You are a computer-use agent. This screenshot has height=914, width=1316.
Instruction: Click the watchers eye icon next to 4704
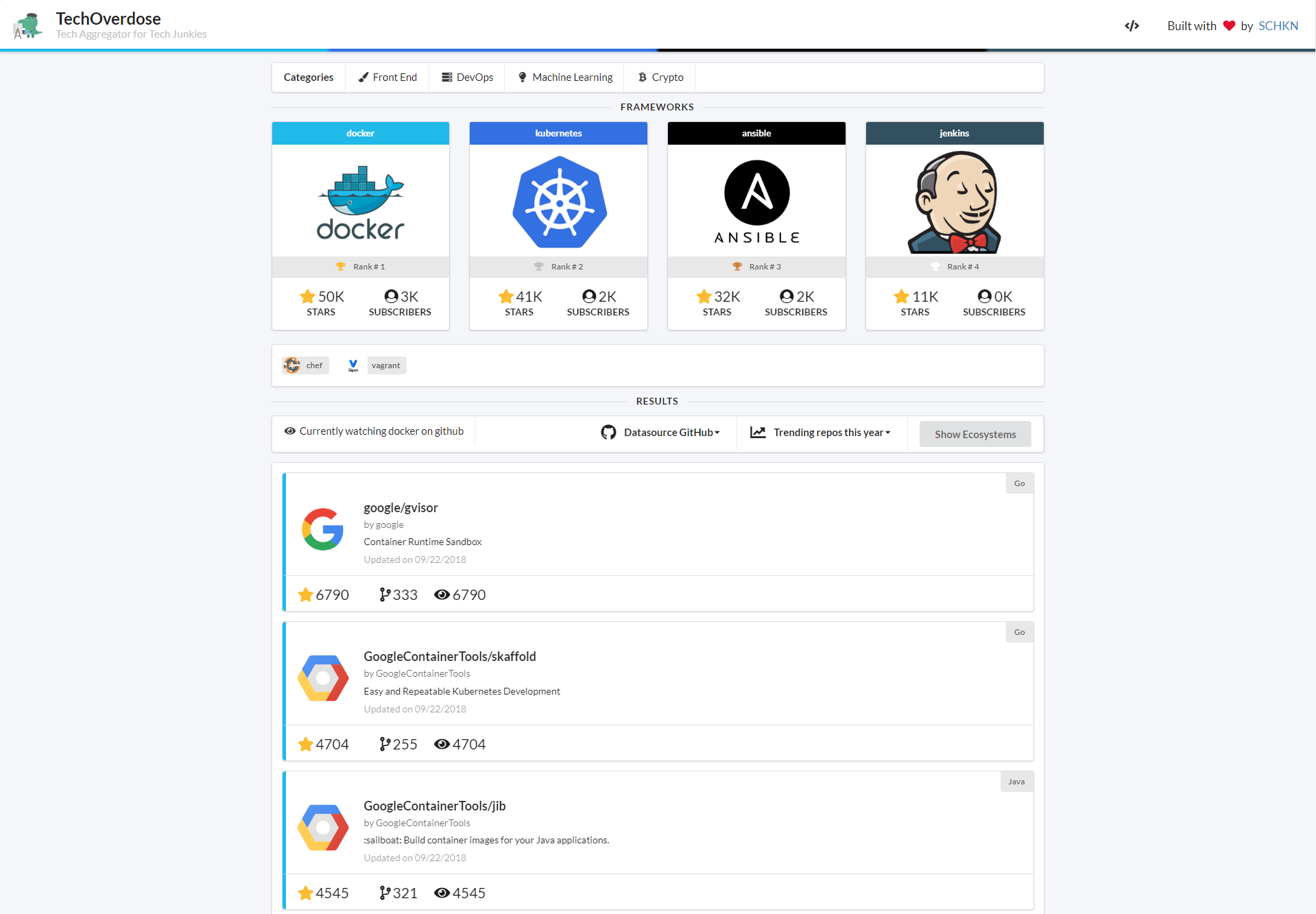click(442, 744)
